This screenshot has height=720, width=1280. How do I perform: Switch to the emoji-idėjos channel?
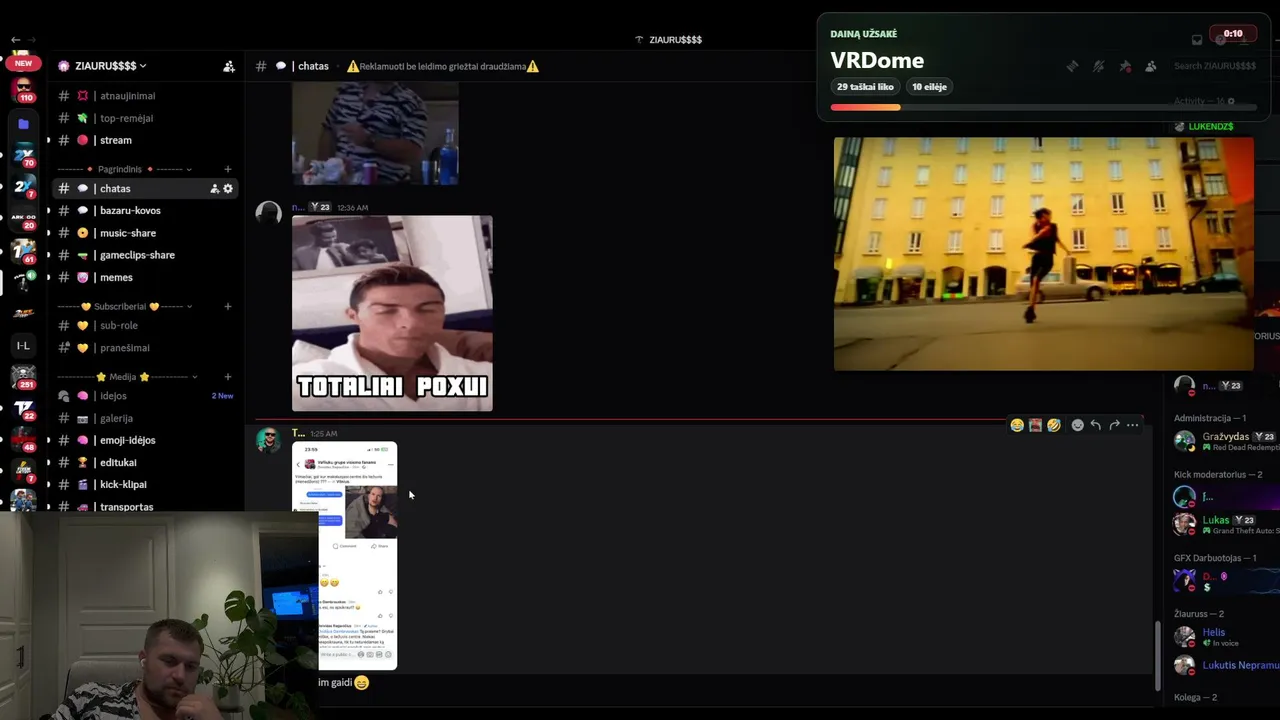(x=127, y=440)
